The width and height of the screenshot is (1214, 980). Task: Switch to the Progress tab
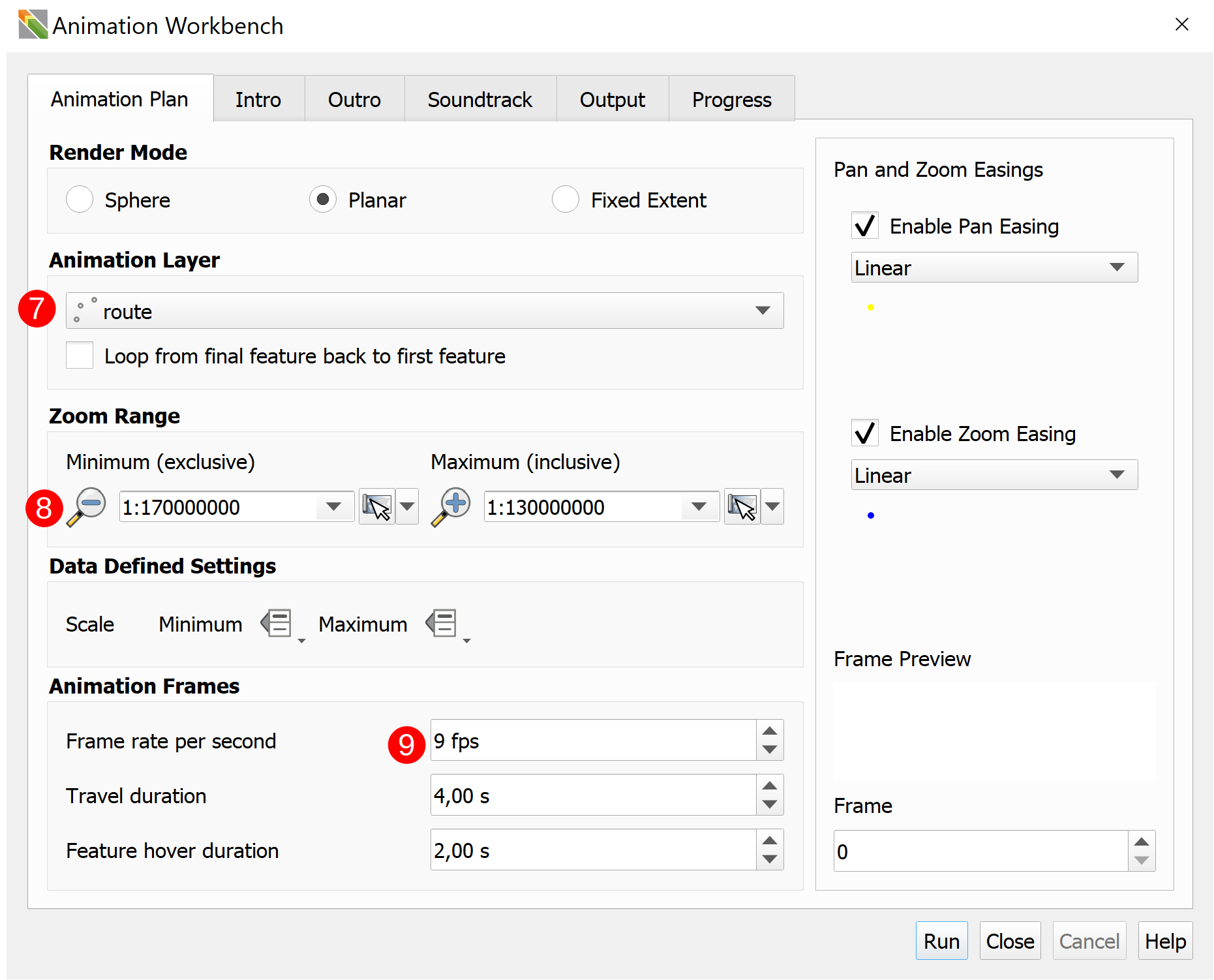click(732, 99)
